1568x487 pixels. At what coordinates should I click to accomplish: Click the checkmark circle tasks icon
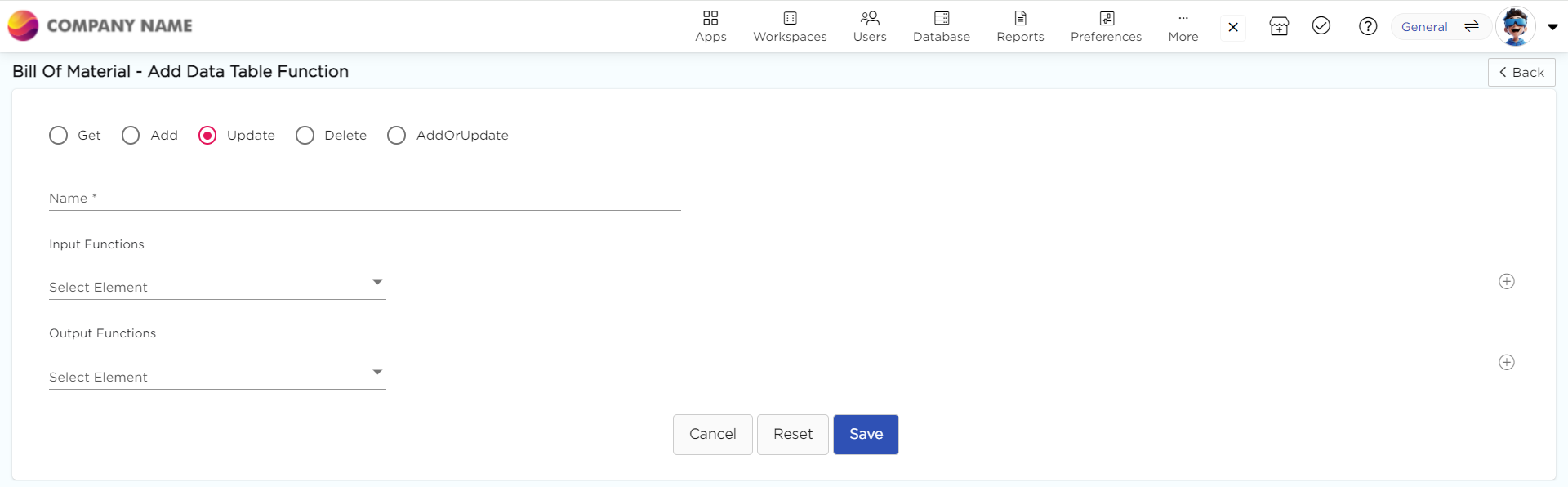(1321, 26)
